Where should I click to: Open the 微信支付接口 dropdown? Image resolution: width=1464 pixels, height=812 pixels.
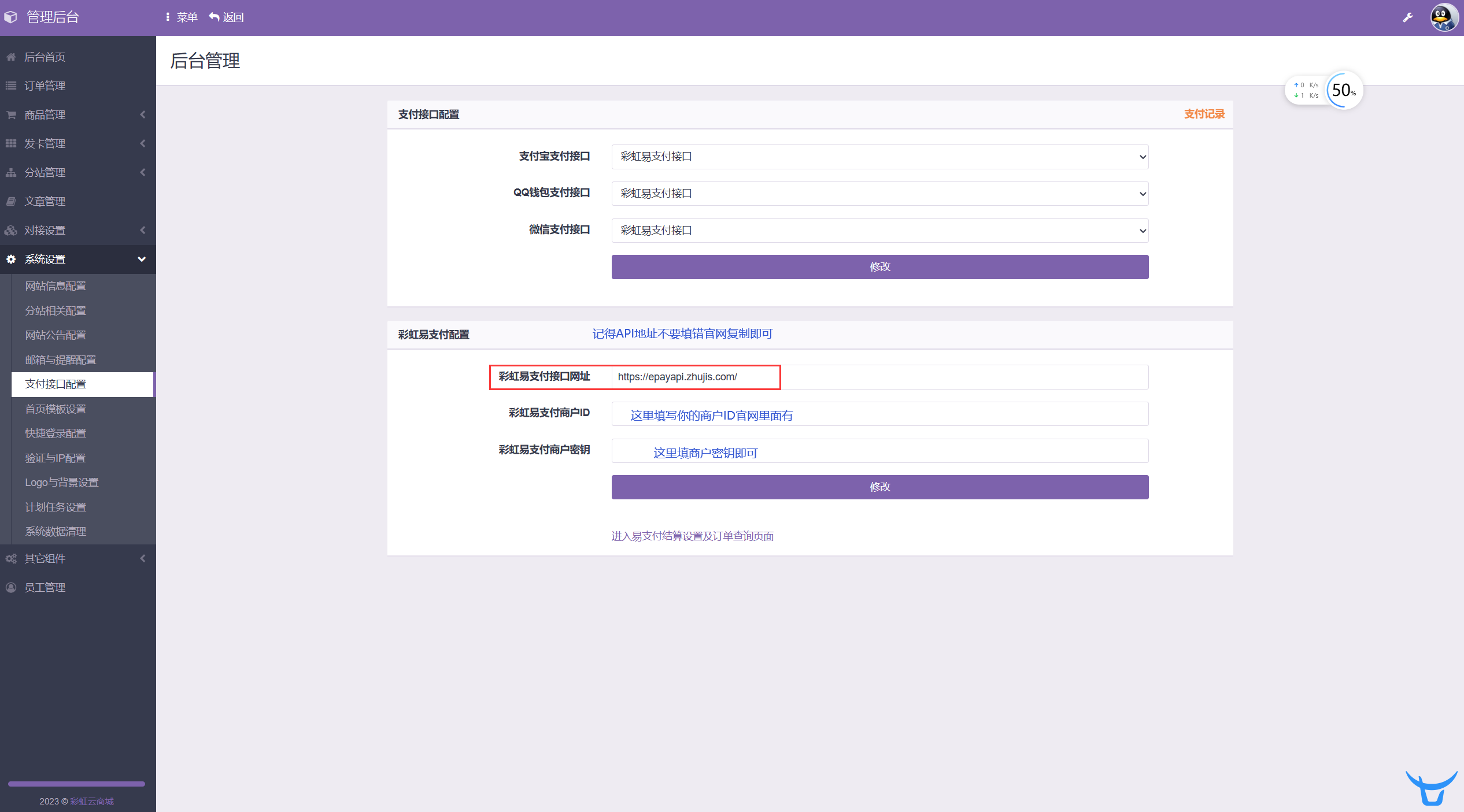tap(879, 231)
